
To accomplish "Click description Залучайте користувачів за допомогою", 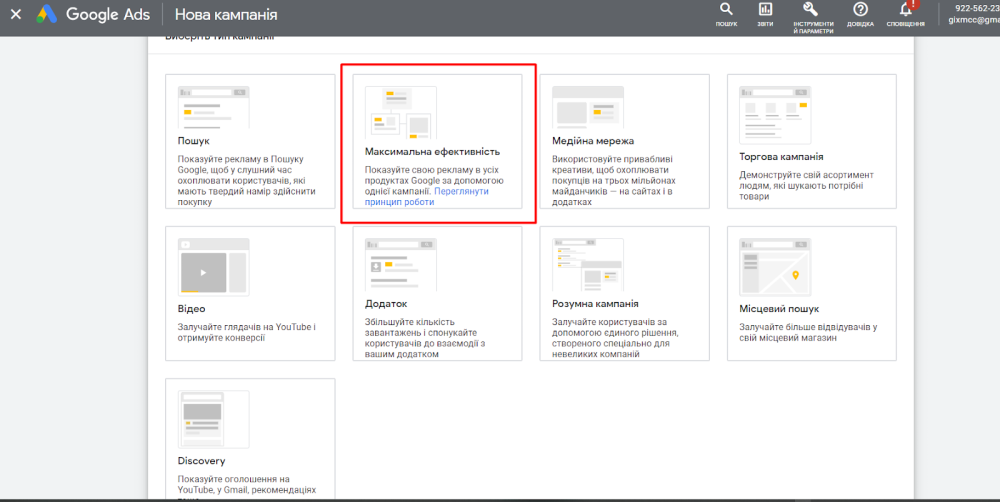I will point(615,338).
